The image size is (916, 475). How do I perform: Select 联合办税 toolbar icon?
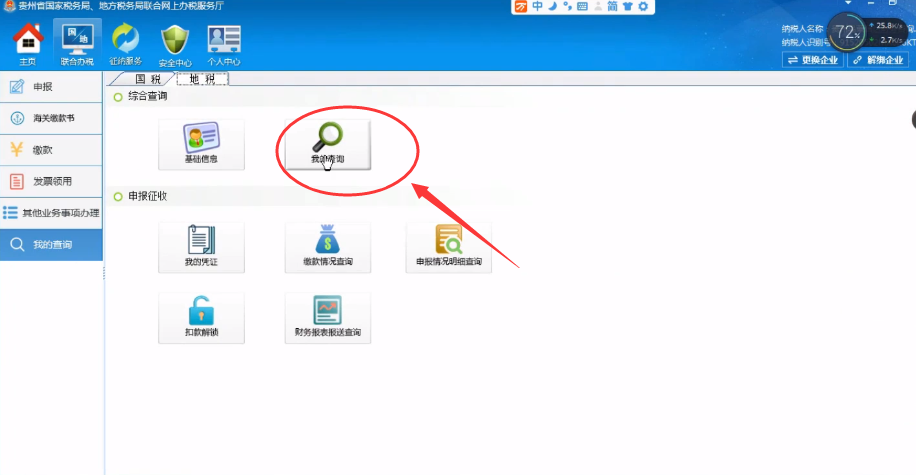coord(77,44)
